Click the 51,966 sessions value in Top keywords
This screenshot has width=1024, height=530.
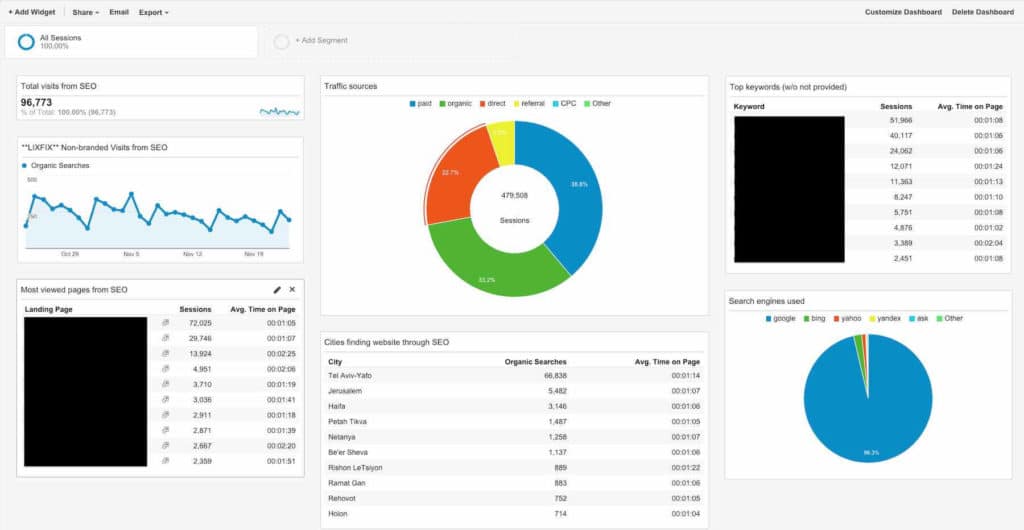point(901,121)
